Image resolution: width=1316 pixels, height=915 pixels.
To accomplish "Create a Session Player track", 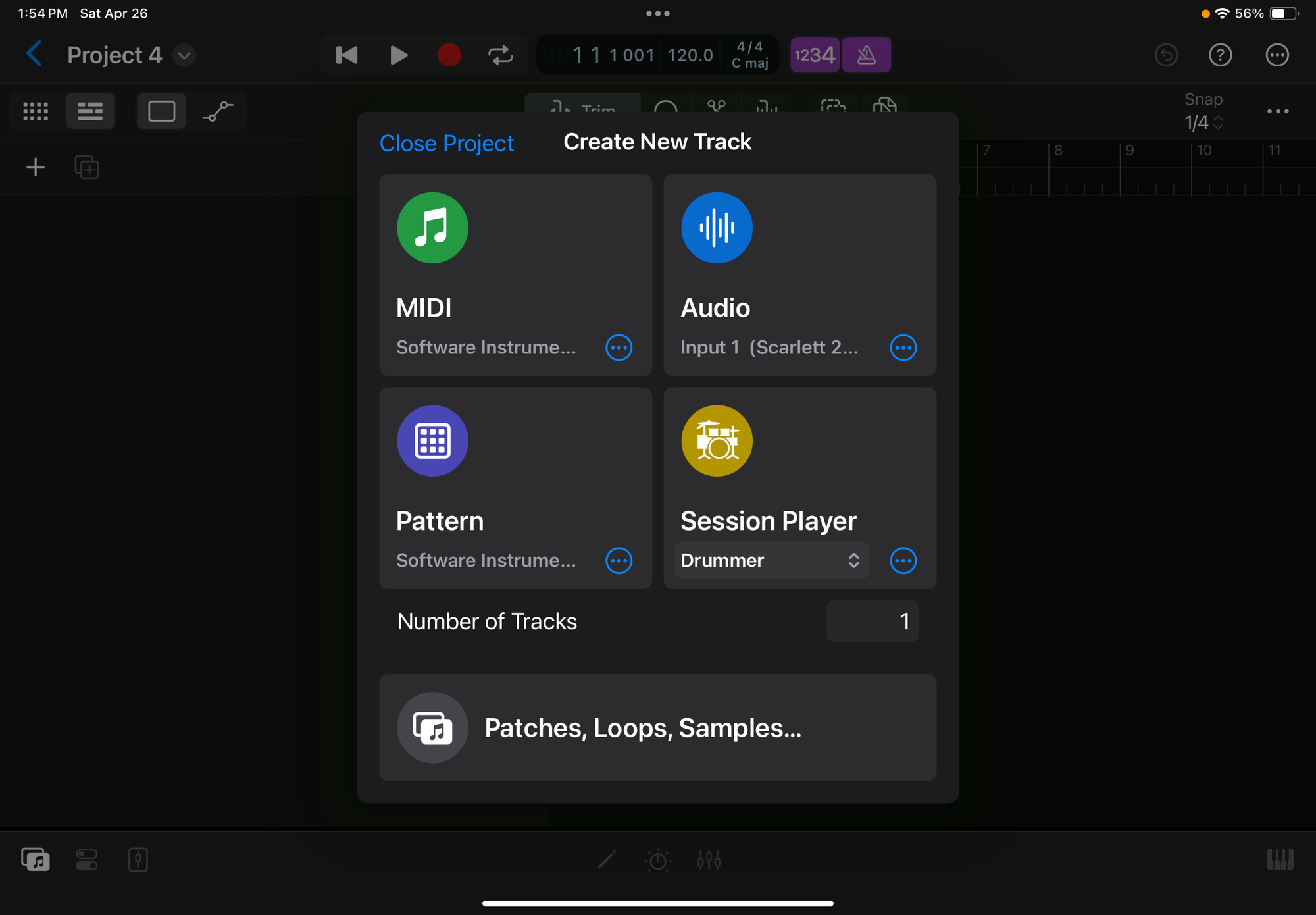I will point(800,488).
